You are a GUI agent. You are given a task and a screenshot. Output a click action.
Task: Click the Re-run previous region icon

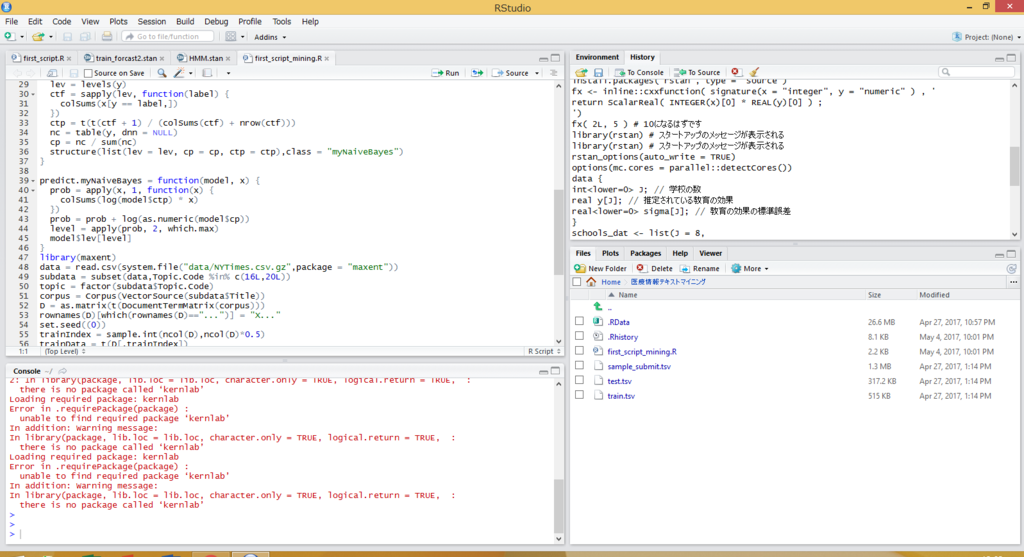(477, 73)
